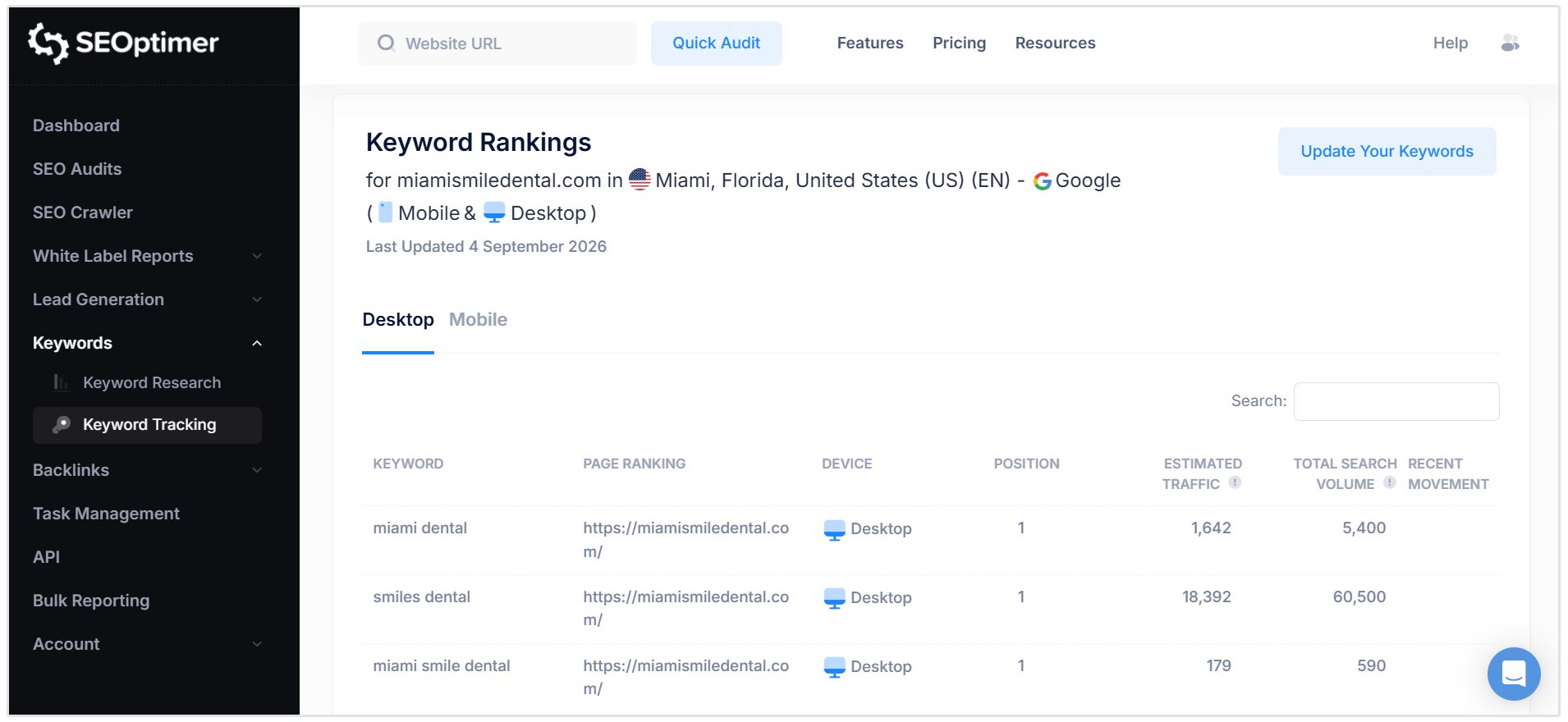Screen dimensions: 1568x722
Task: Expand Lead Generation chevron
Action: pos(257,299)
